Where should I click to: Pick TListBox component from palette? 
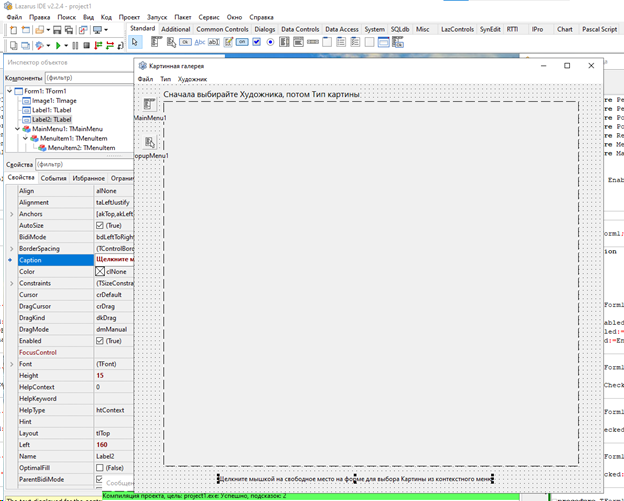point(284,42)
